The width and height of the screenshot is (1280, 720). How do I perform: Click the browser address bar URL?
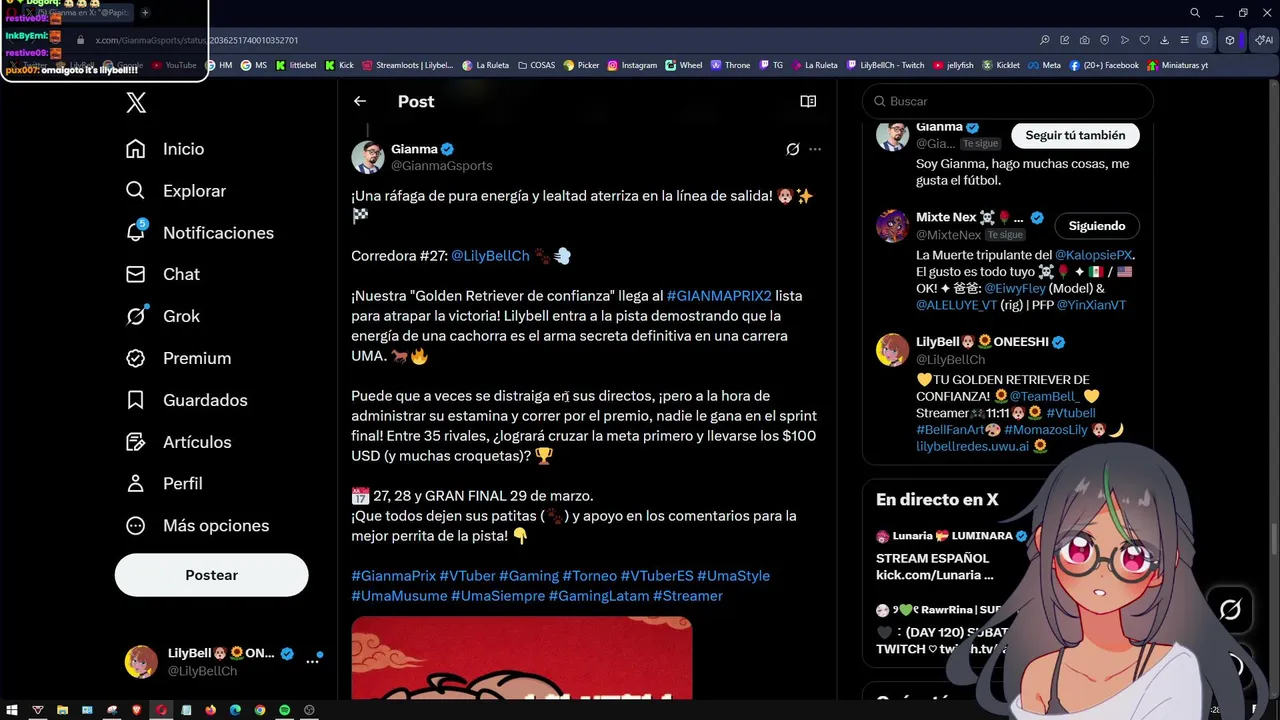[197, 40]
